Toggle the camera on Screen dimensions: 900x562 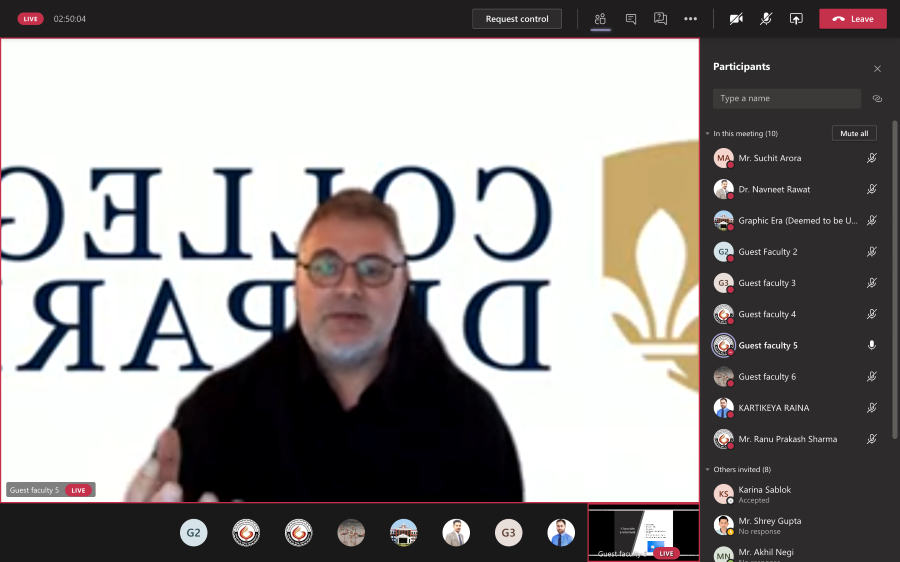(736, 19)
